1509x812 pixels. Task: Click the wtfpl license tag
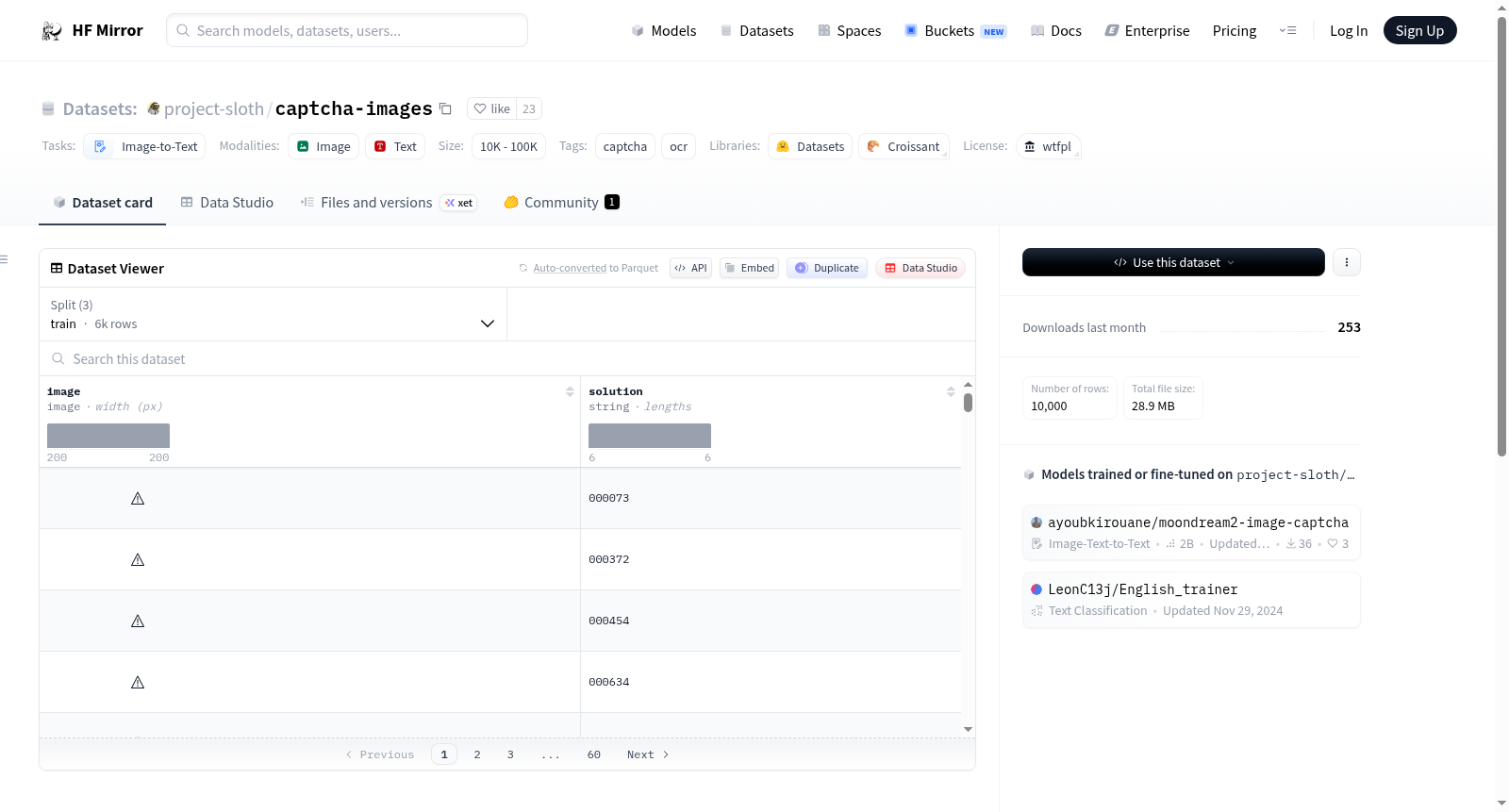[1048, 146]
